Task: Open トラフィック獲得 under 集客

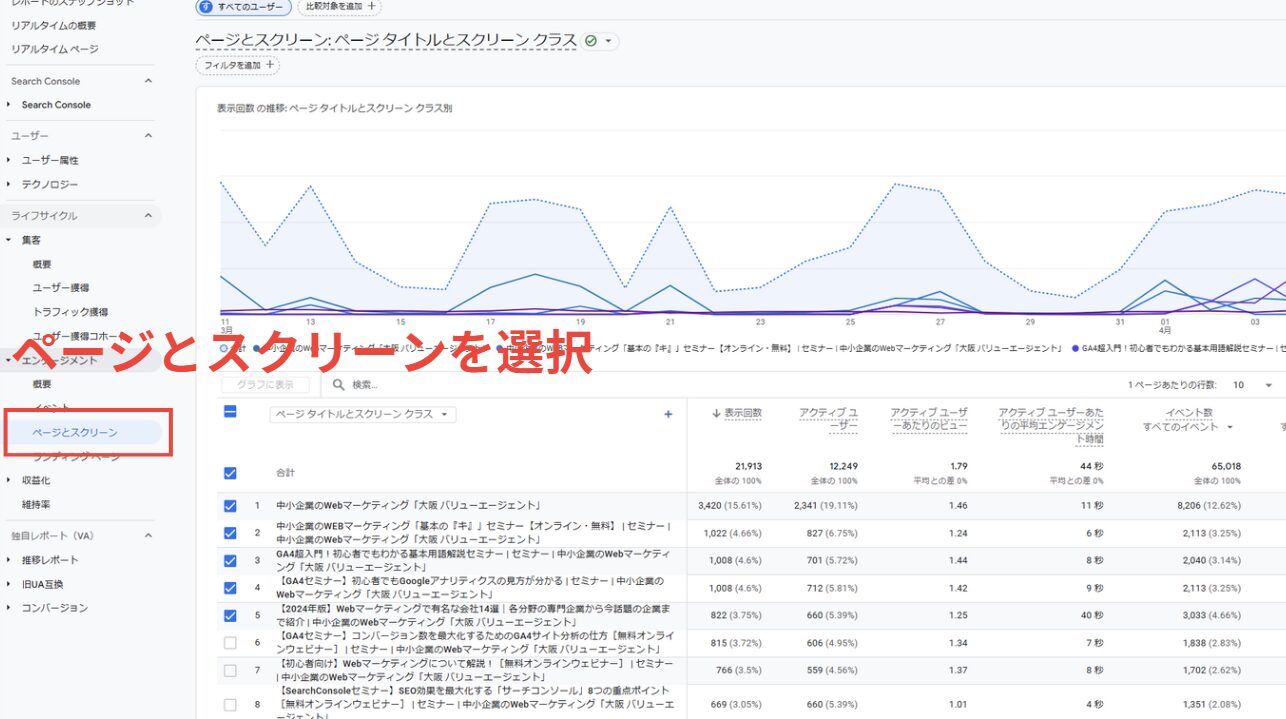Action: pos(70,312)
